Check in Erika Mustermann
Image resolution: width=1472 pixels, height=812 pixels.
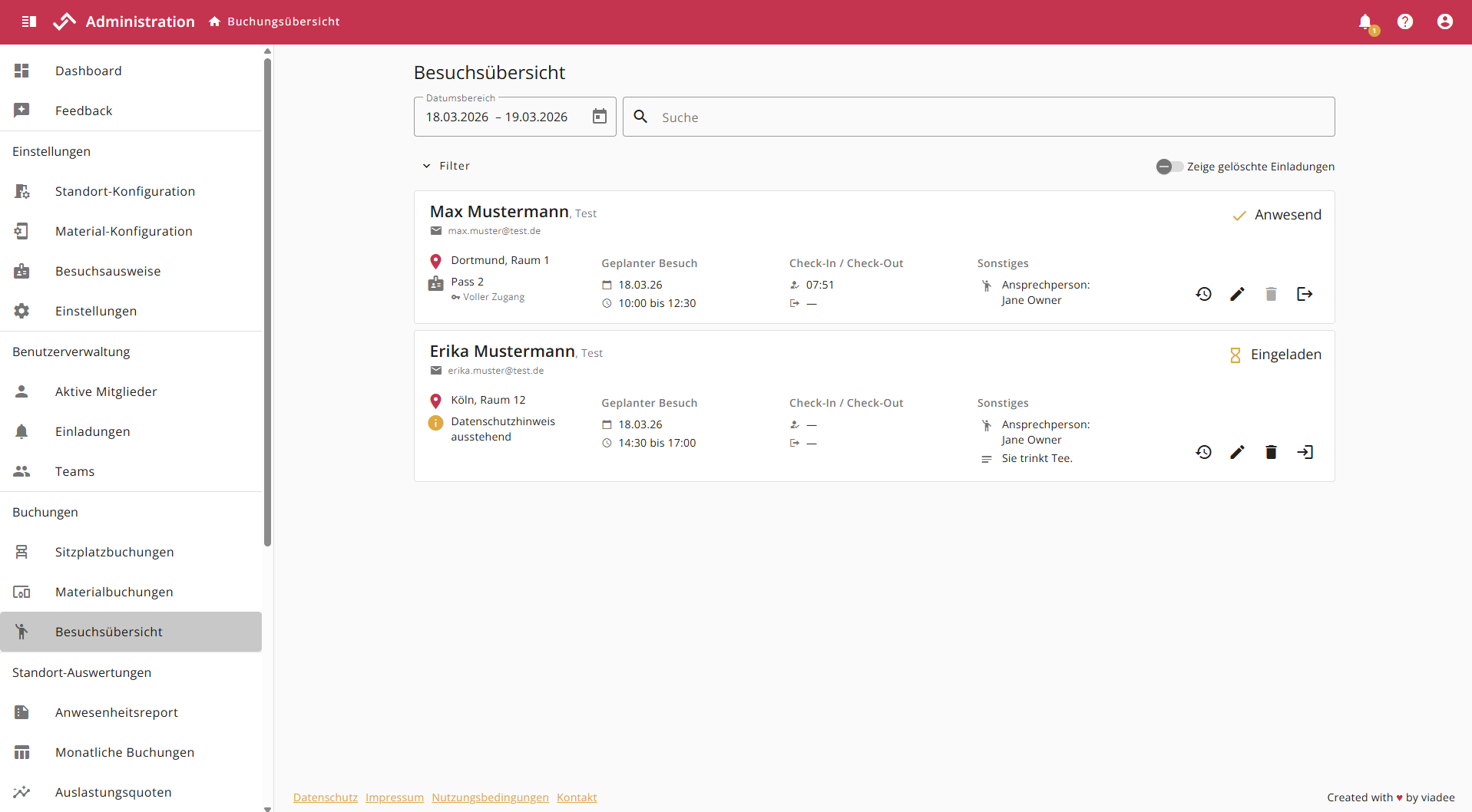tap(1304, 452)
